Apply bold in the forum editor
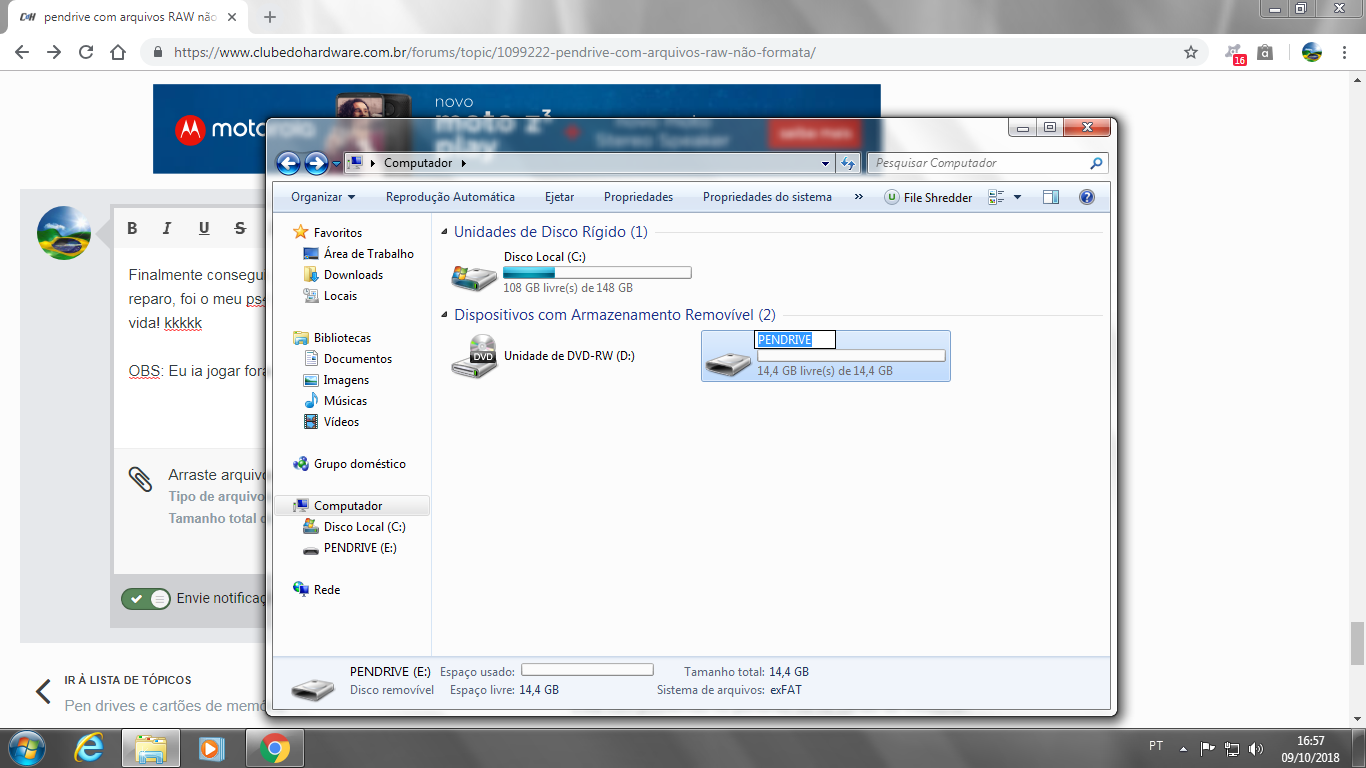Image resolution: width=1366 pixels, height=768 pixels. coord(132,229)
